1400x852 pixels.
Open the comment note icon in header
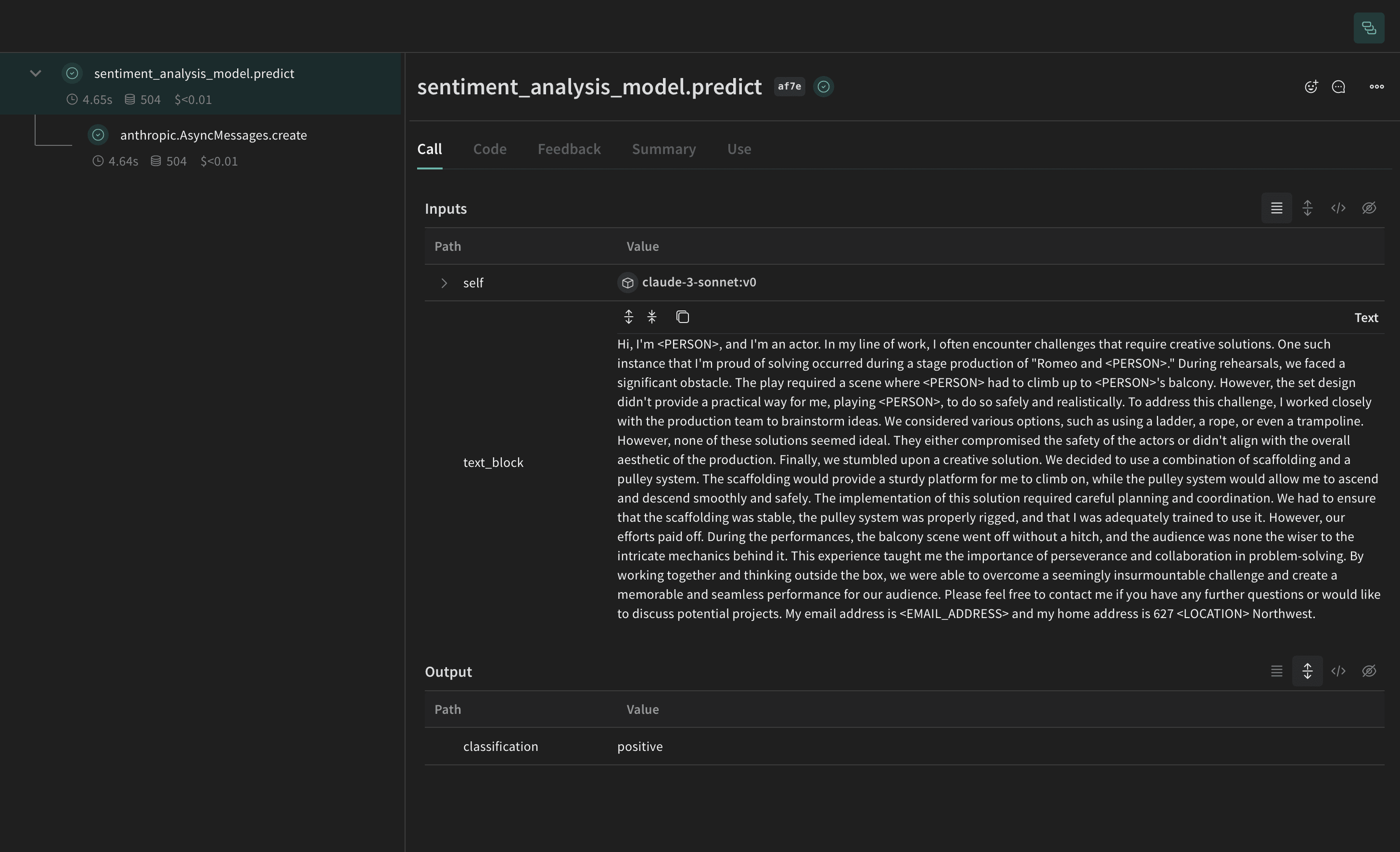click(1338, 86)
